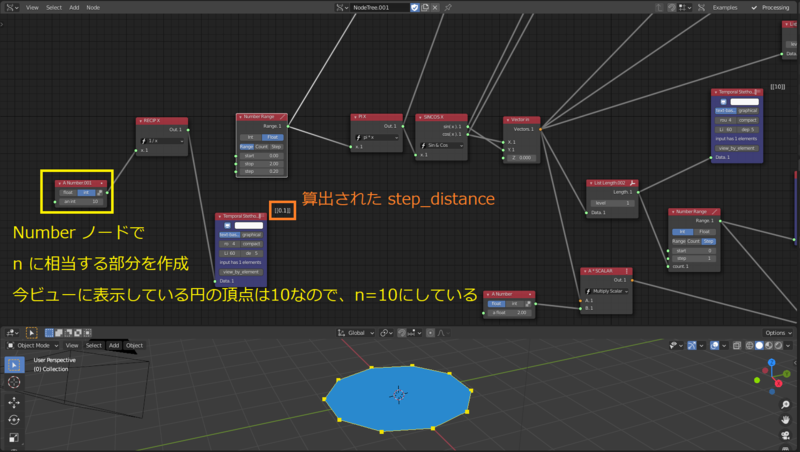
Task: Select graphical mode on right Temporal Stethoscope
Action: coord(747,110)
